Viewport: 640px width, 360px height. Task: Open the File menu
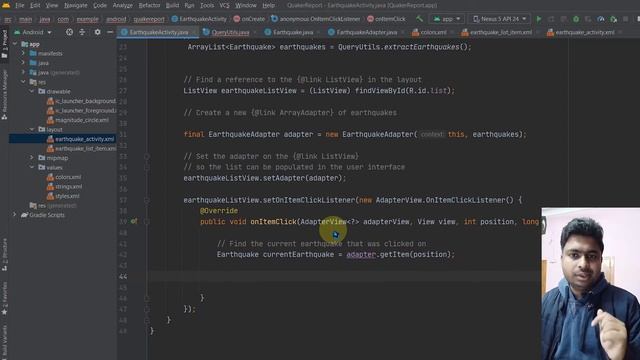(20, 5)
